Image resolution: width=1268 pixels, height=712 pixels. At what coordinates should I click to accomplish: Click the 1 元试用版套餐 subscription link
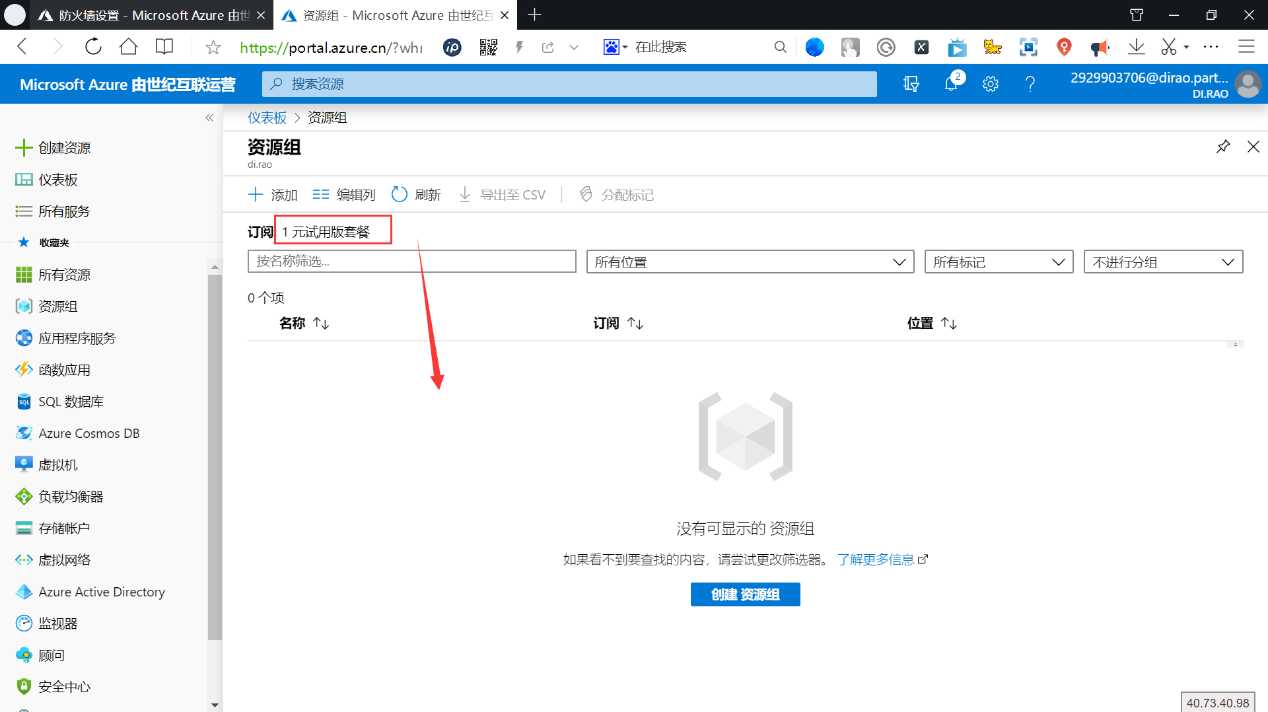(326, 232)
